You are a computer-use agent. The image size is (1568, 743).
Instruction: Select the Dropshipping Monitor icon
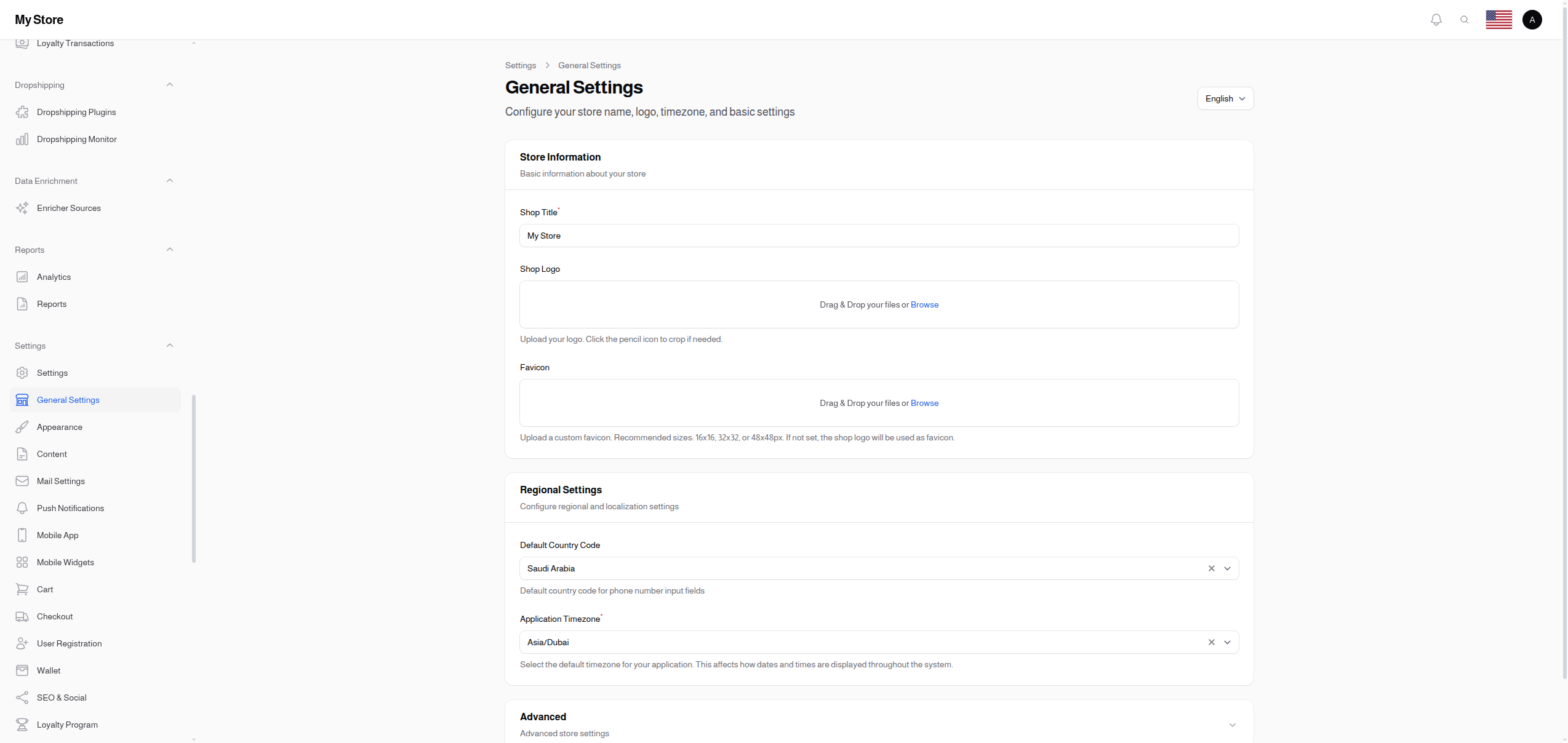tap(22, 139)
